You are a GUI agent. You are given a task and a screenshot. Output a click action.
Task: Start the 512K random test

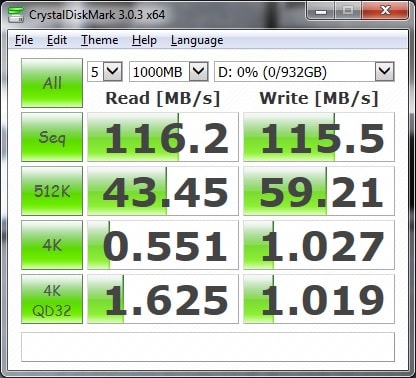[52, 191]
